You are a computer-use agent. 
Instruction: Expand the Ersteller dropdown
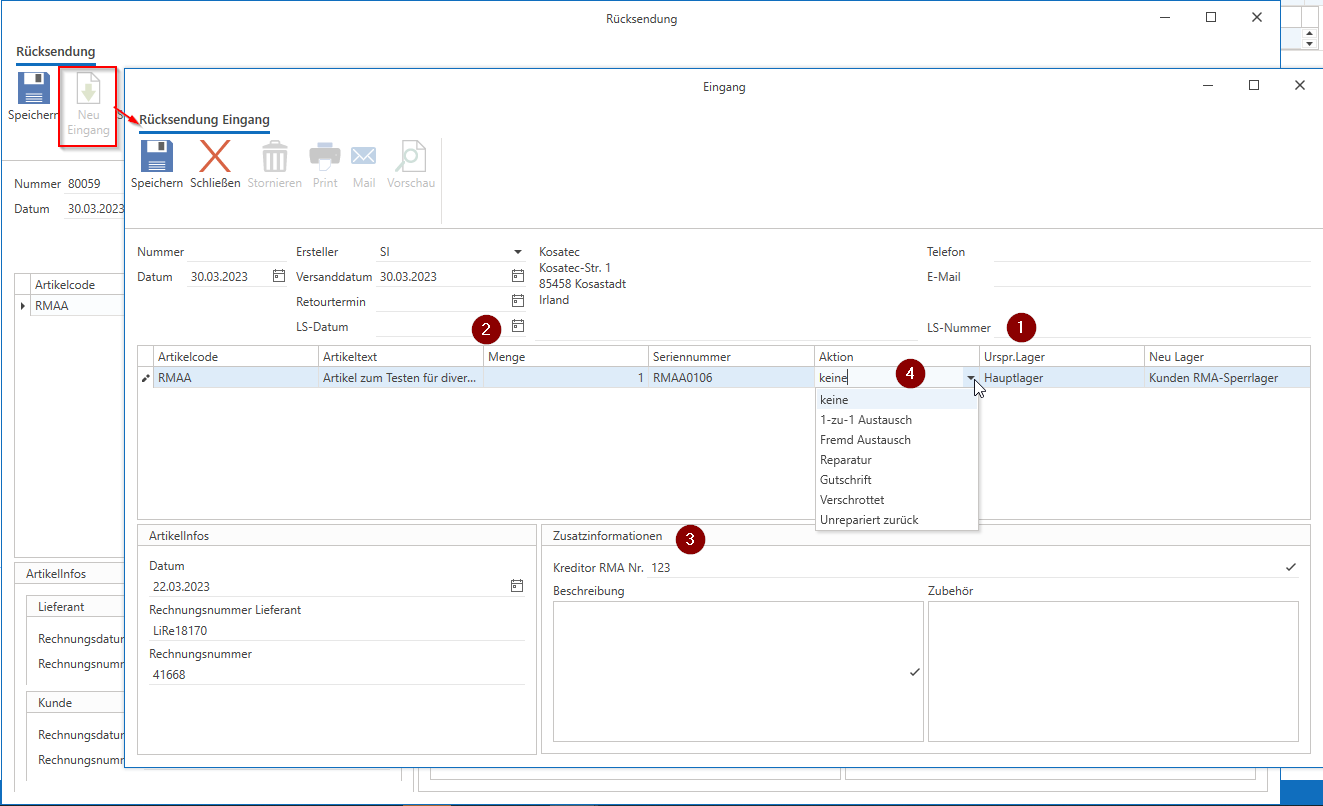pos(517,252)
